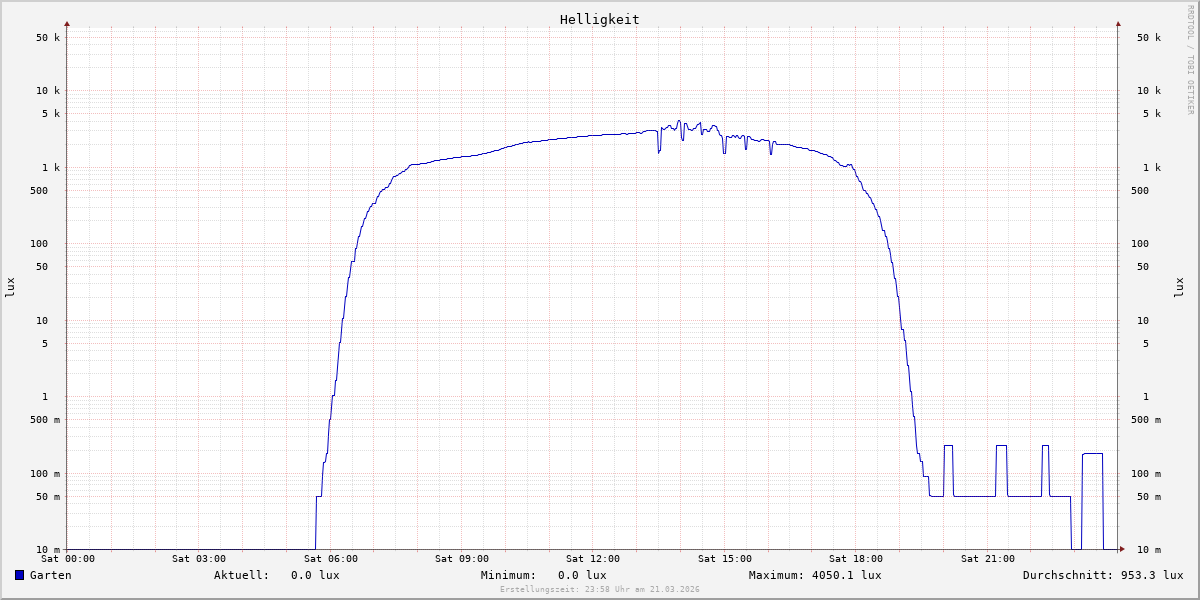Screen dimensions: 1200x600
Task: Click the Aktuell 0.0 lux value
Action: tap(314, 575)
